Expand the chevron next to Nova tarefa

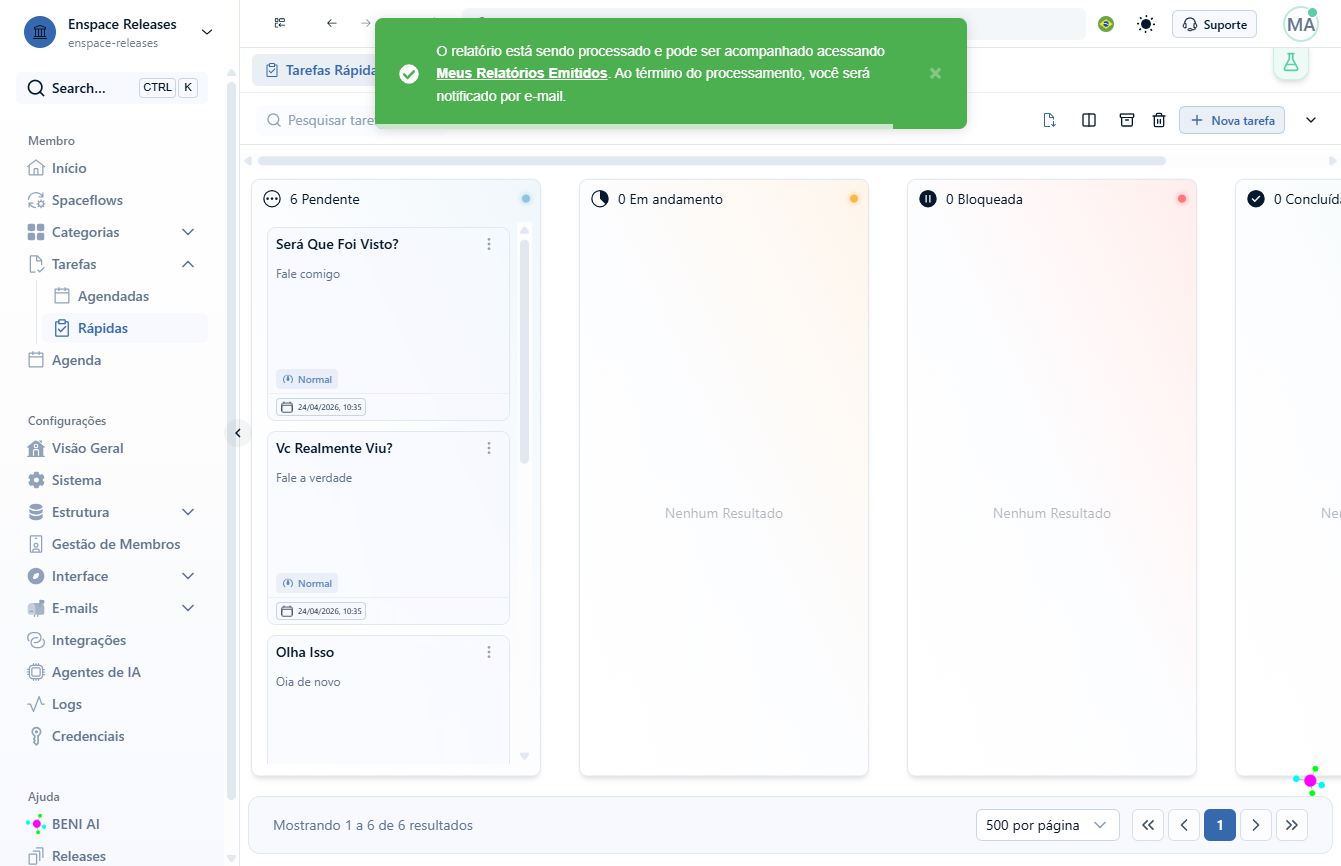[x=1311, y=120]
